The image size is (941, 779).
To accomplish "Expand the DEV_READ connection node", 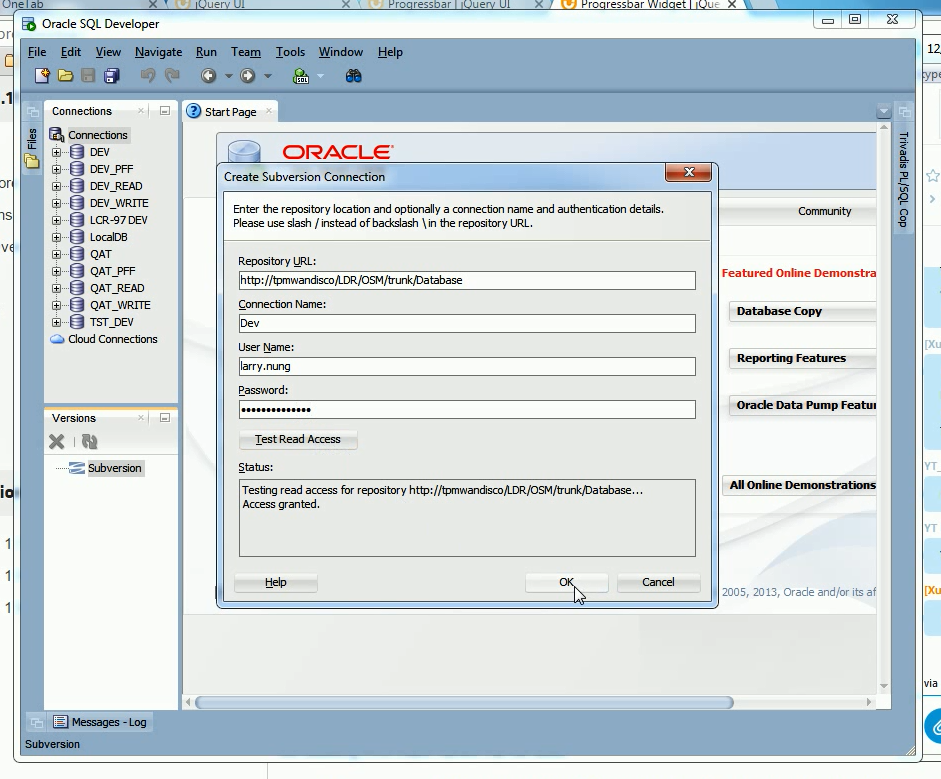I will pos(56,186).
